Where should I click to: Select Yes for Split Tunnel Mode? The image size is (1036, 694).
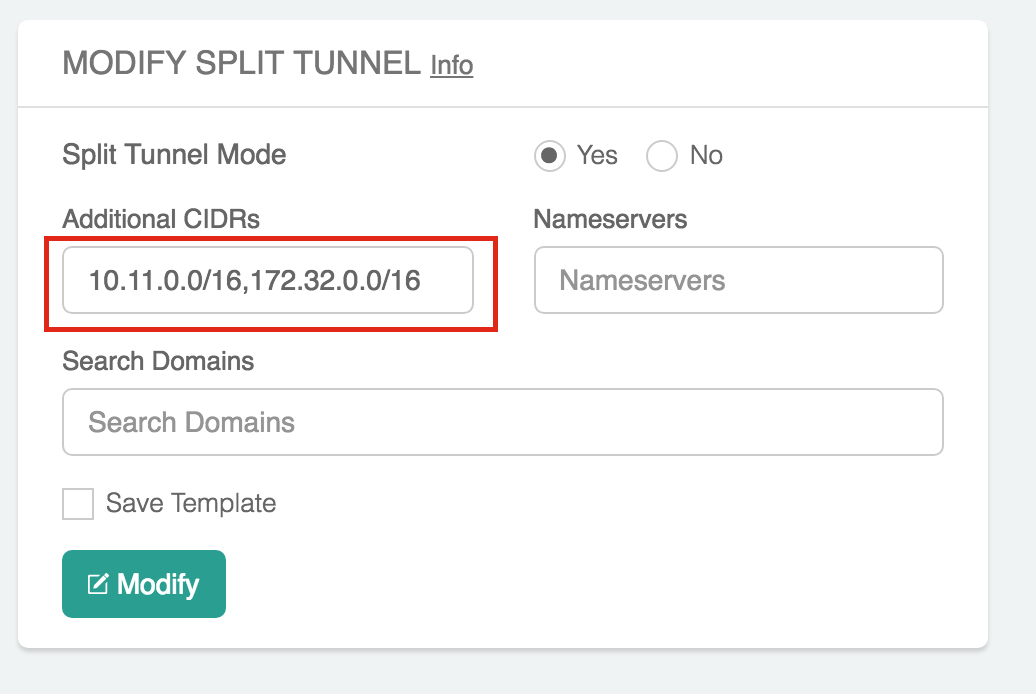(548, 156)
